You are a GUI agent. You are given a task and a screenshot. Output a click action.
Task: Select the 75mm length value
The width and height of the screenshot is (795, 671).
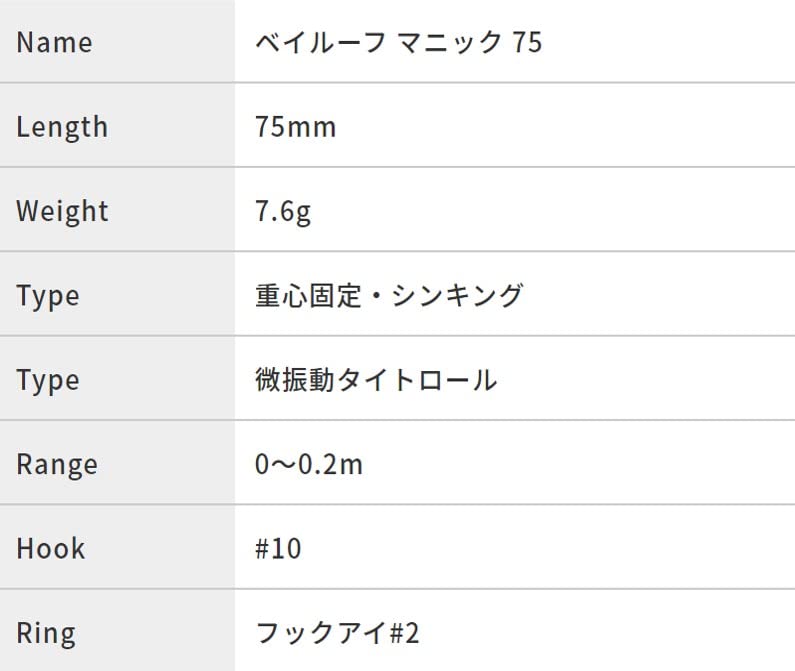[x=296, y=127]
